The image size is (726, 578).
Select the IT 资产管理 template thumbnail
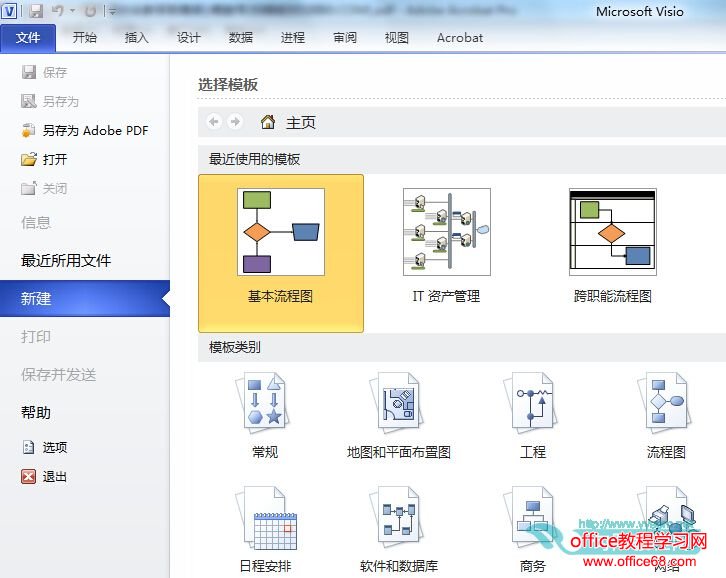pos(447,232)
